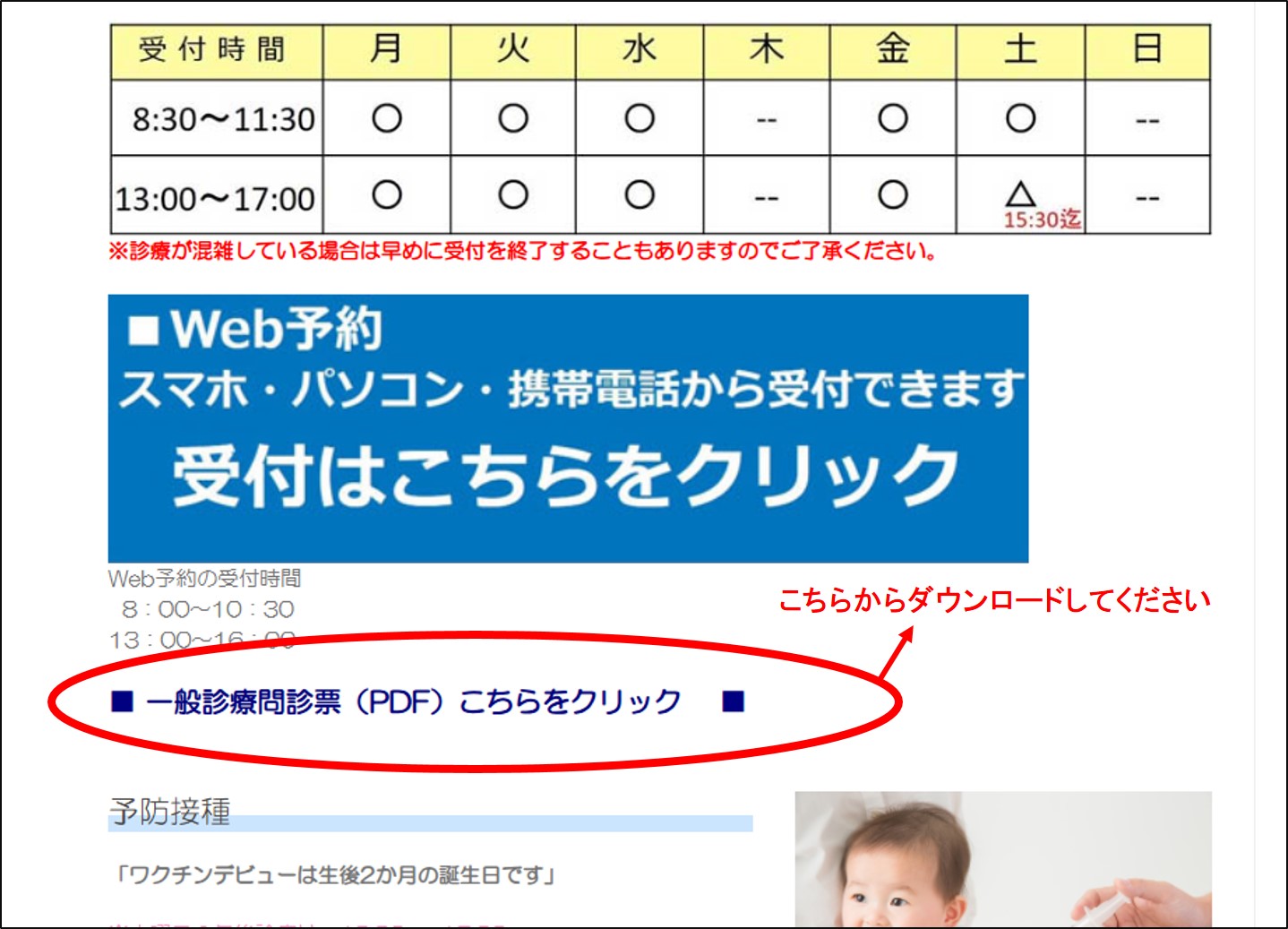Click the Web予約 blue banner
The height and width of the screenshot is (929, 1288).
[x=568, y=428]
